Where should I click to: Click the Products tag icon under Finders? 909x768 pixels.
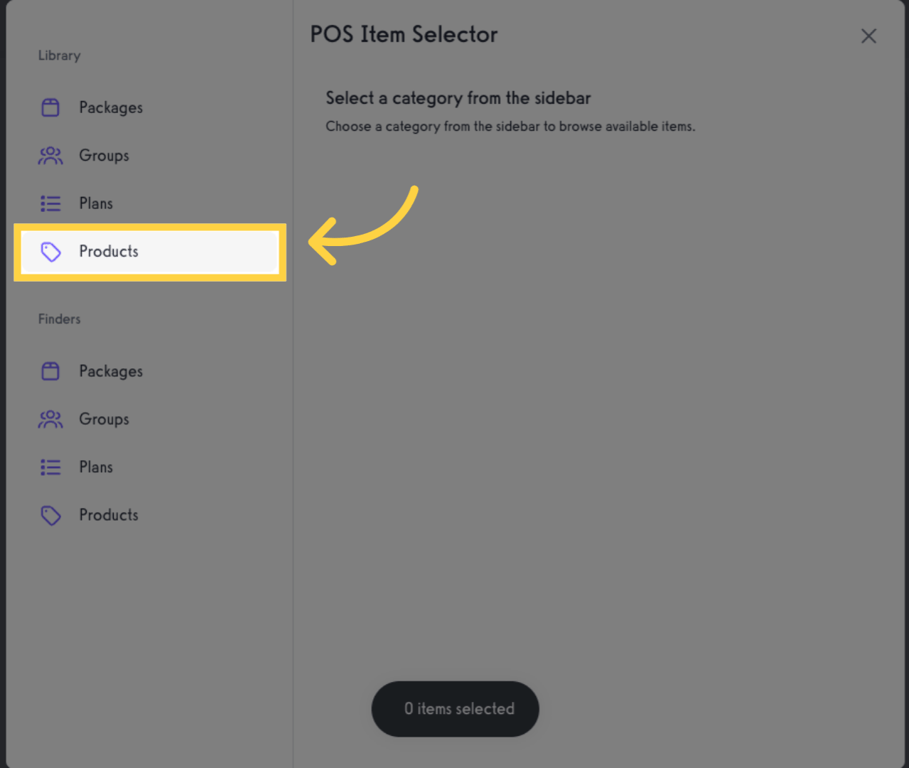tap(50, 515)
